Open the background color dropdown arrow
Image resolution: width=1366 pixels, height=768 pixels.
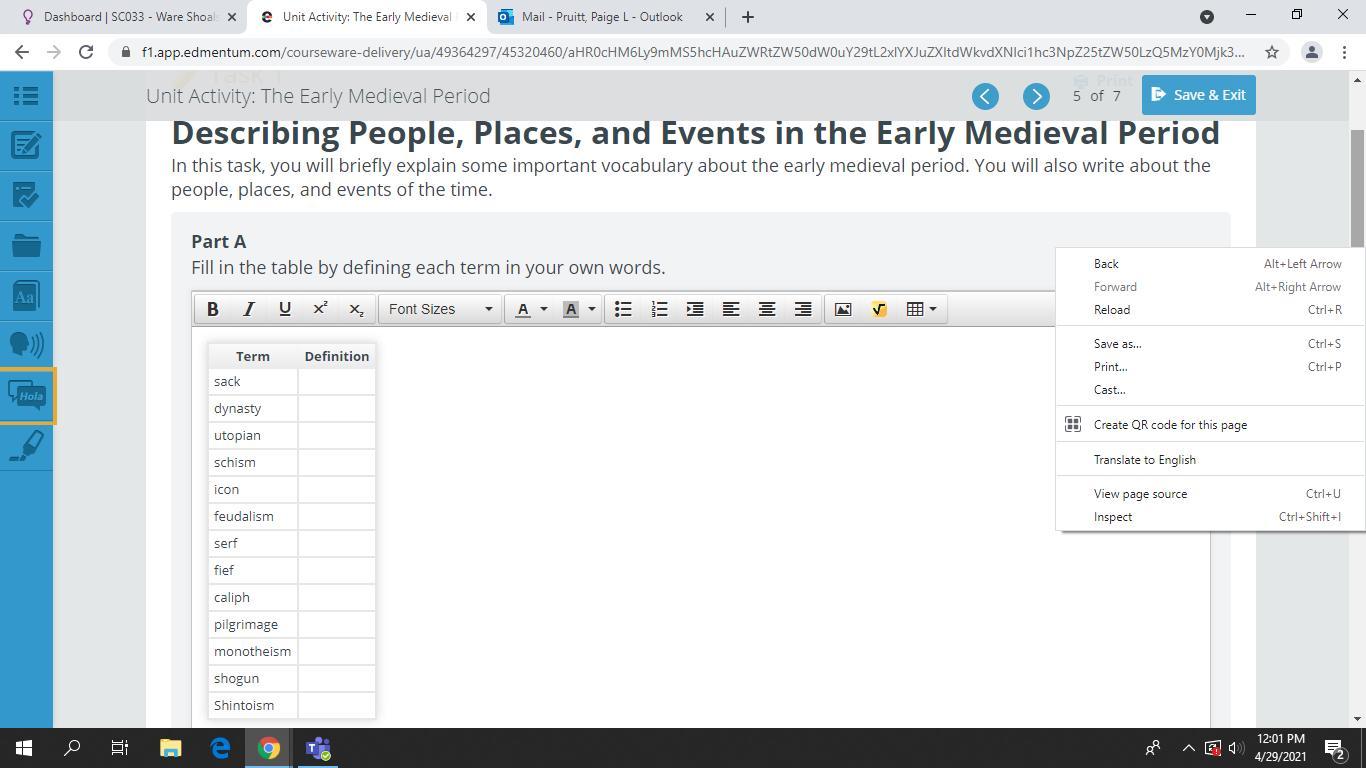coord(592,309)
